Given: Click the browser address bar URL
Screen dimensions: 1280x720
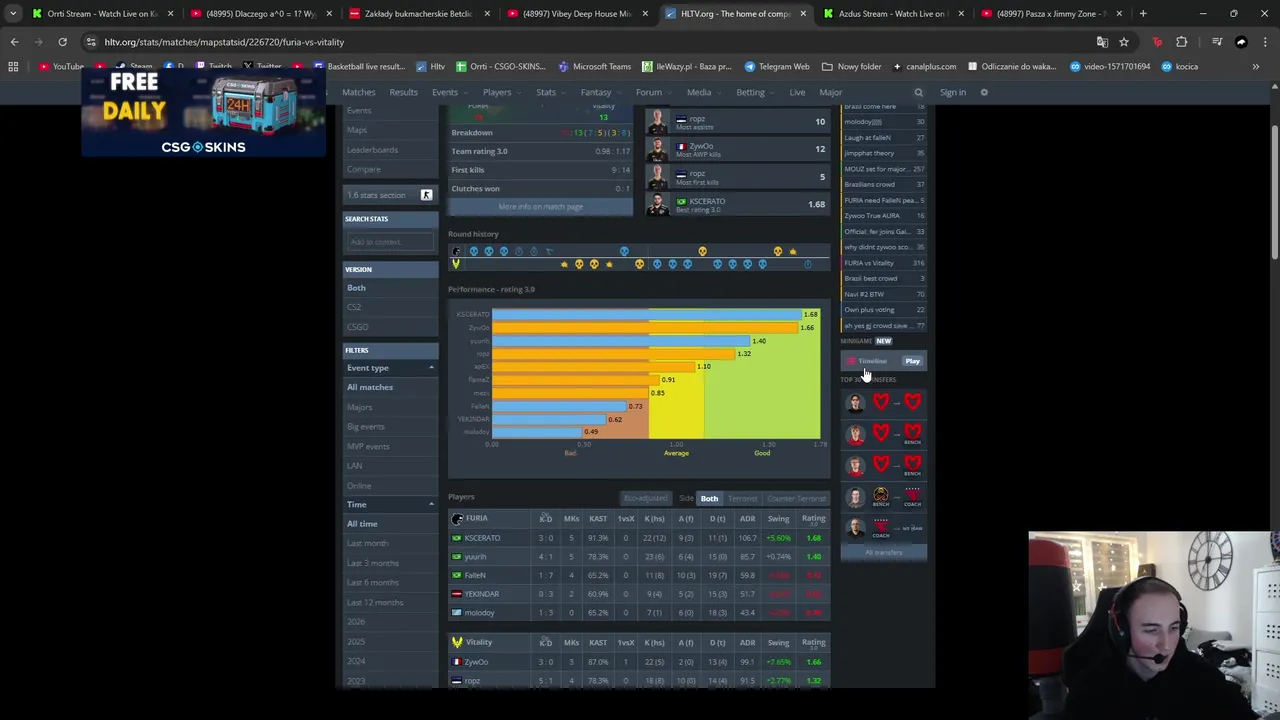Looking at the screenshot, I should pos(224,42).
